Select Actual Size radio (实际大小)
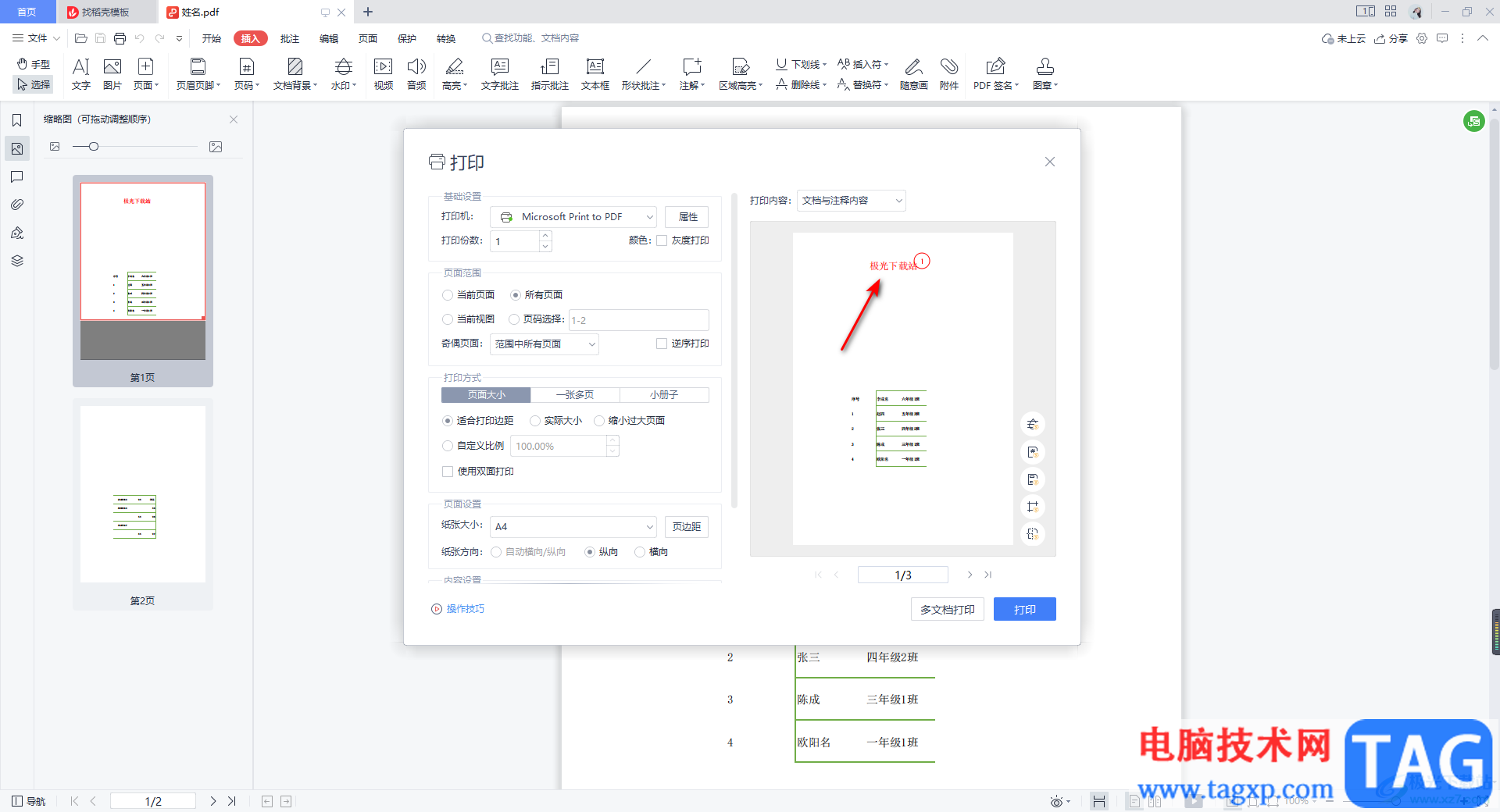This screenshot has width=1500, height=812. (x=535, y=421)
